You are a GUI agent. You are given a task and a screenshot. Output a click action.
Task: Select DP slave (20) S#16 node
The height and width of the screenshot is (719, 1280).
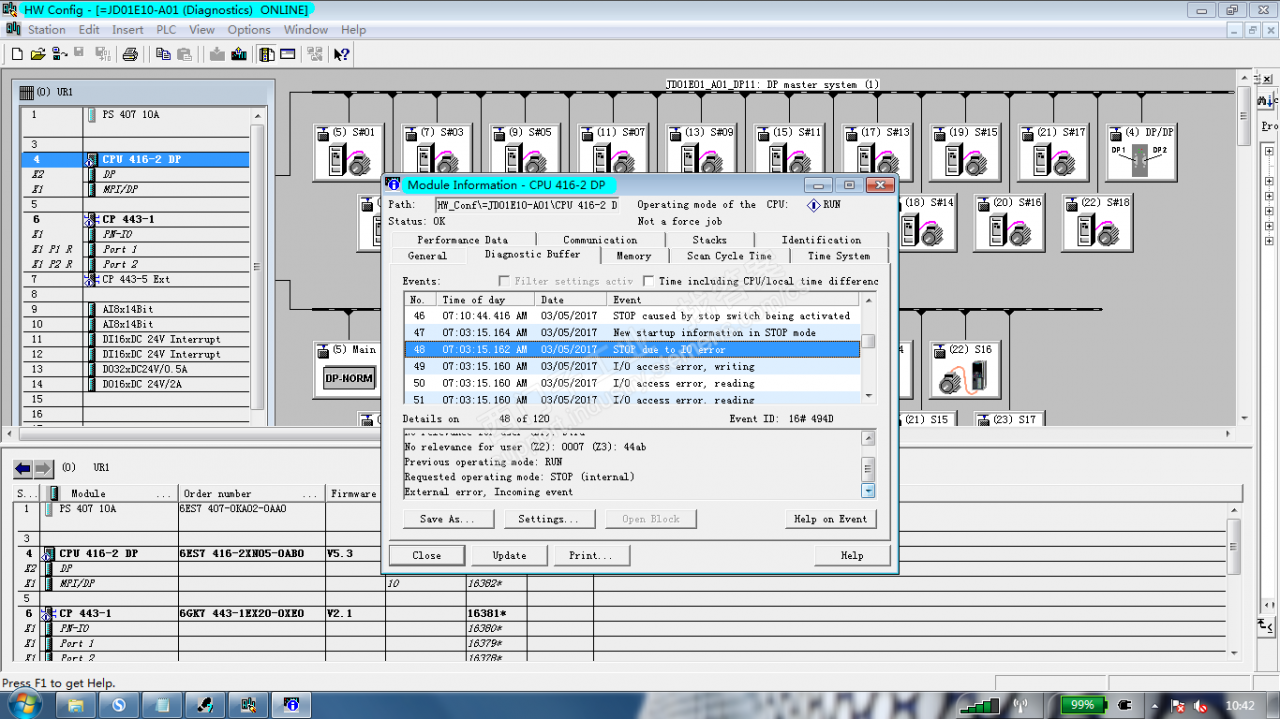[1009, 222]
